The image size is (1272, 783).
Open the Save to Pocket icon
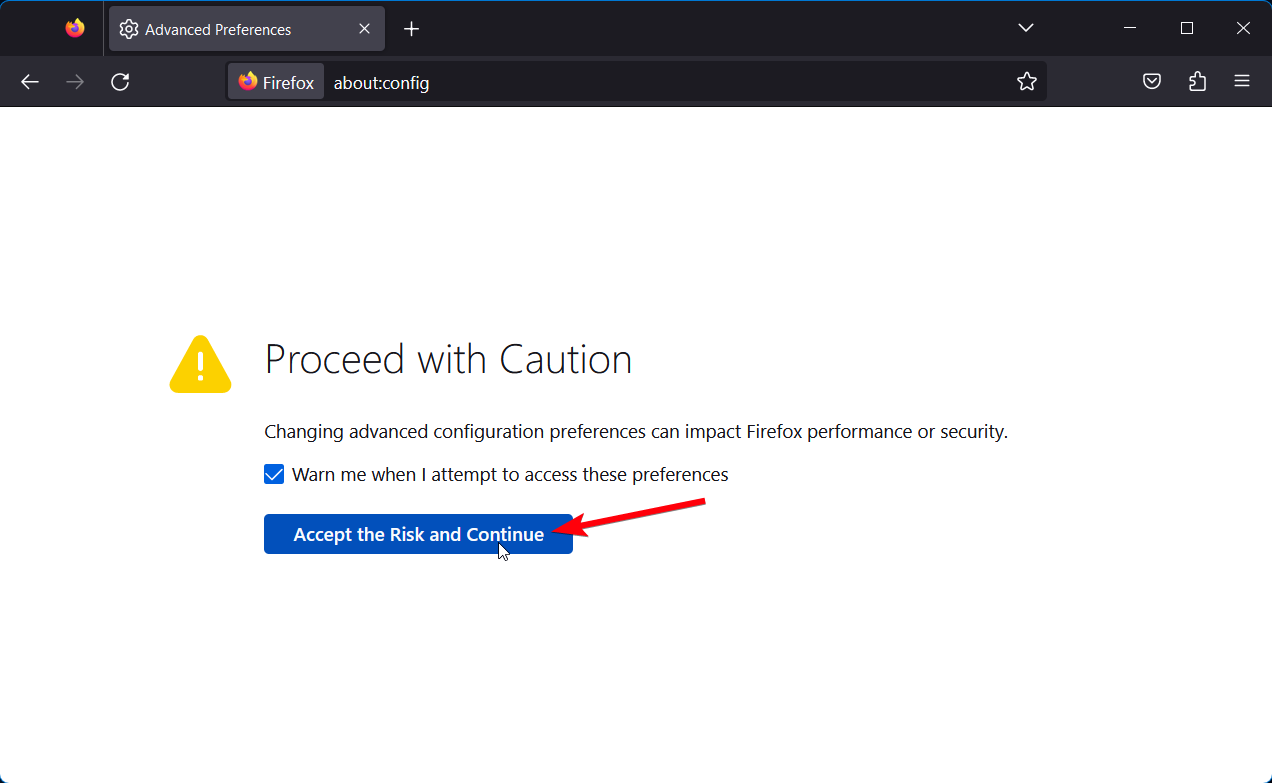coord(1152,82)
